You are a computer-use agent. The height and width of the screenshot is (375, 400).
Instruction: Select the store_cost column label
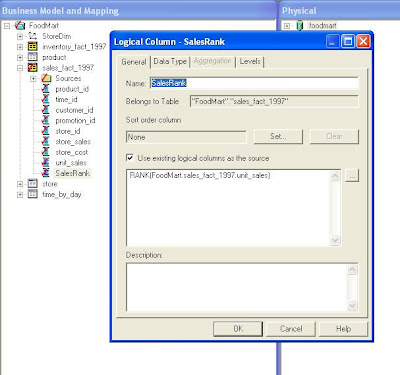coord(72,152)
